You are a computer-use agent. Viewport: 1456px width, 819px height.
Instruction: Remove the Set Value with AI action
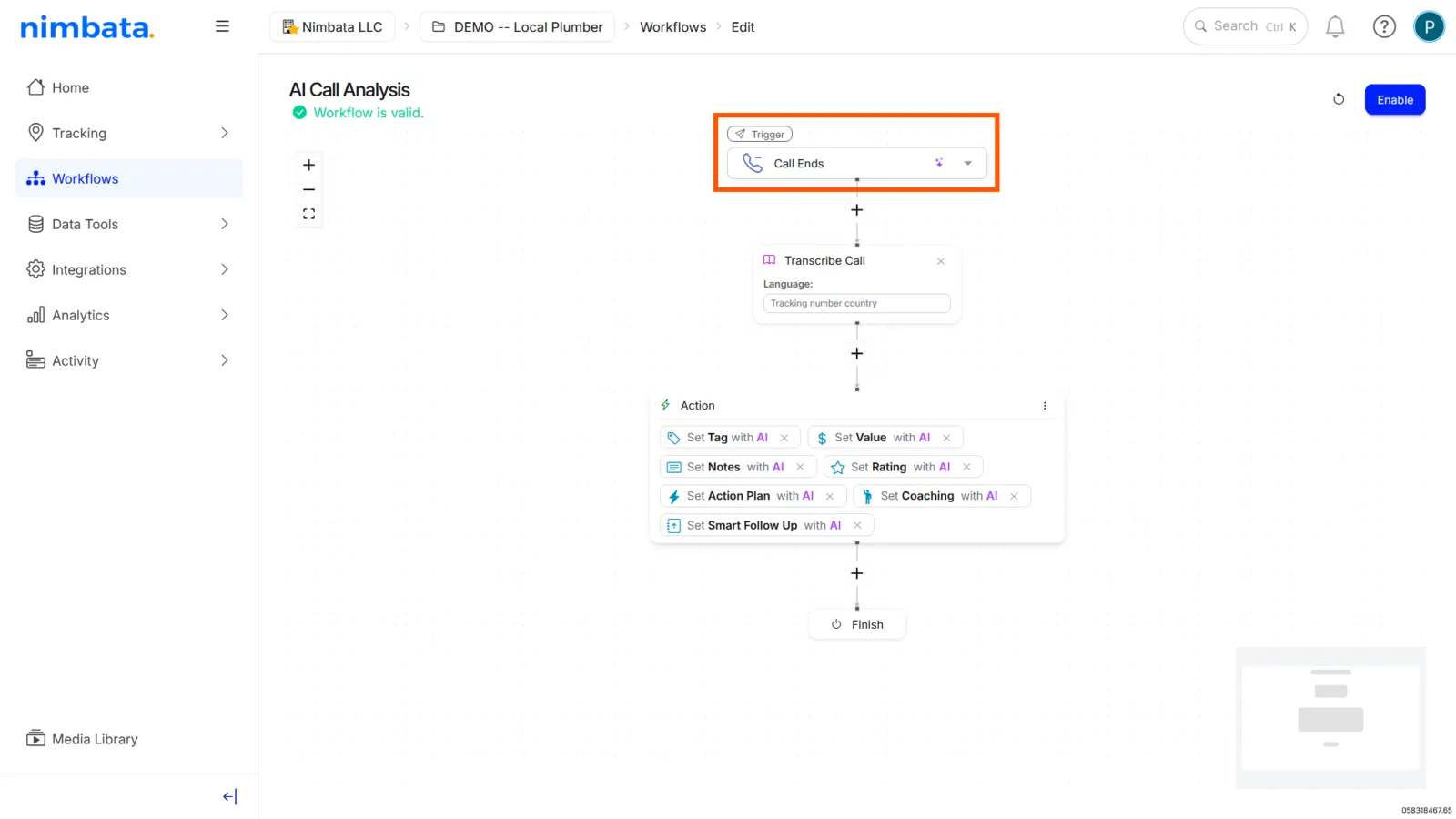pos(946,438)
